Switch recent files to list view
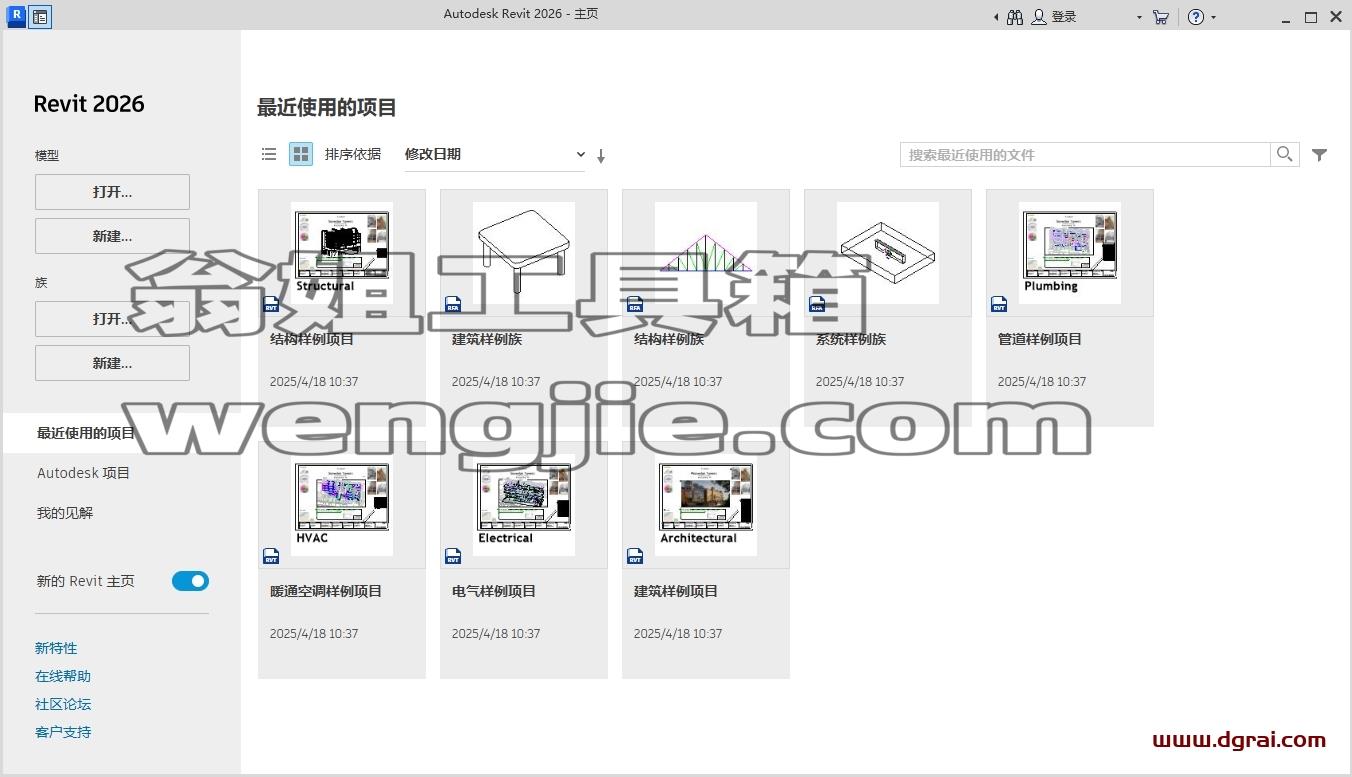 [x=269, y=154]
